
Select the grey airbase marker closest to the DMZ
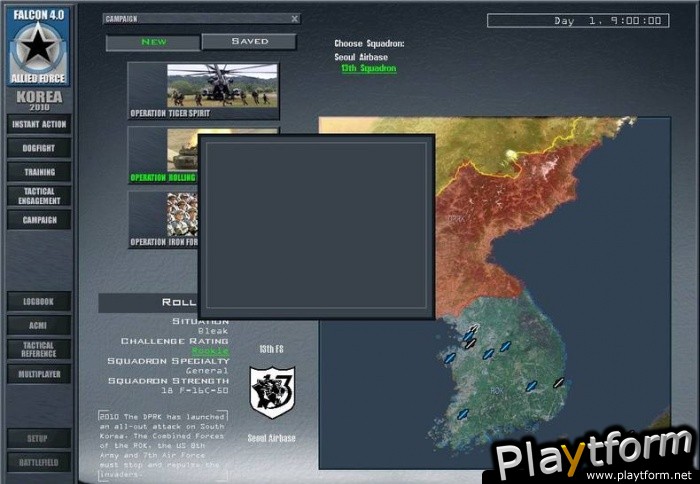(473, 329)
